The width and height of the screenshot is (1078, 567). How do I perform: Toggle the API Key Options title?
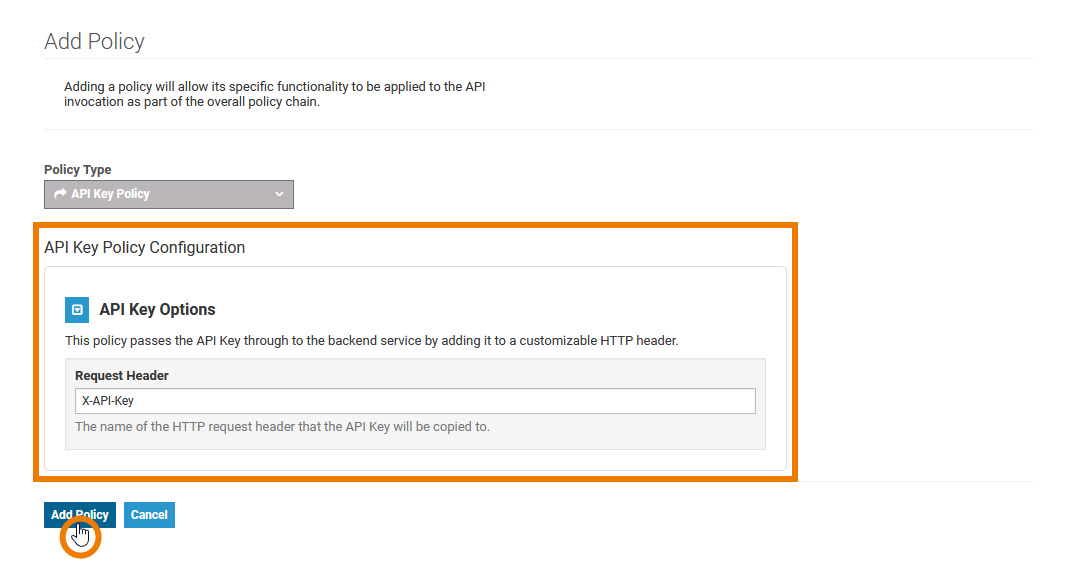click(157, 310)
